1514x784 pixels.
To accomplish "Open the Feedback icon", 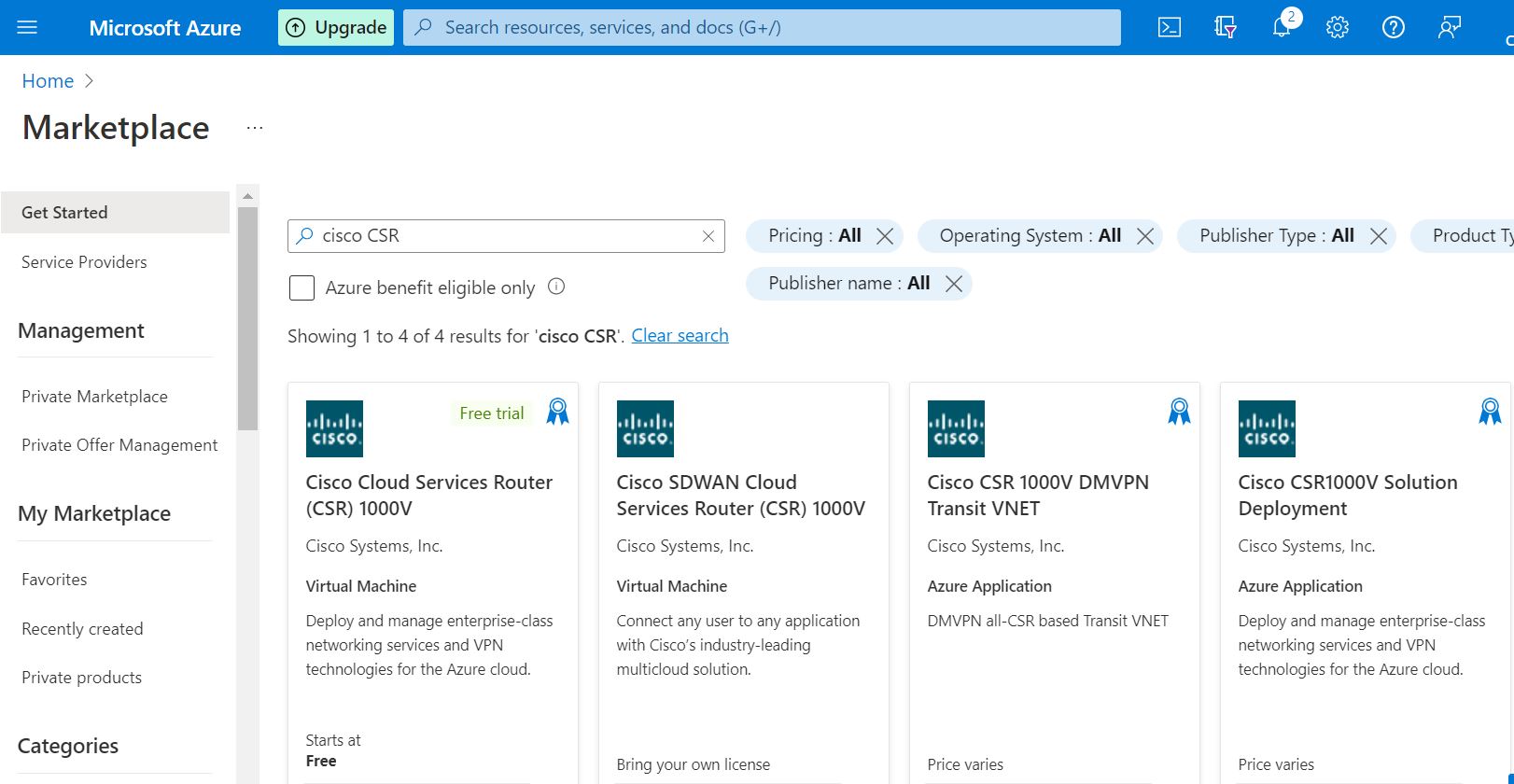I will tap(1449, 28).
